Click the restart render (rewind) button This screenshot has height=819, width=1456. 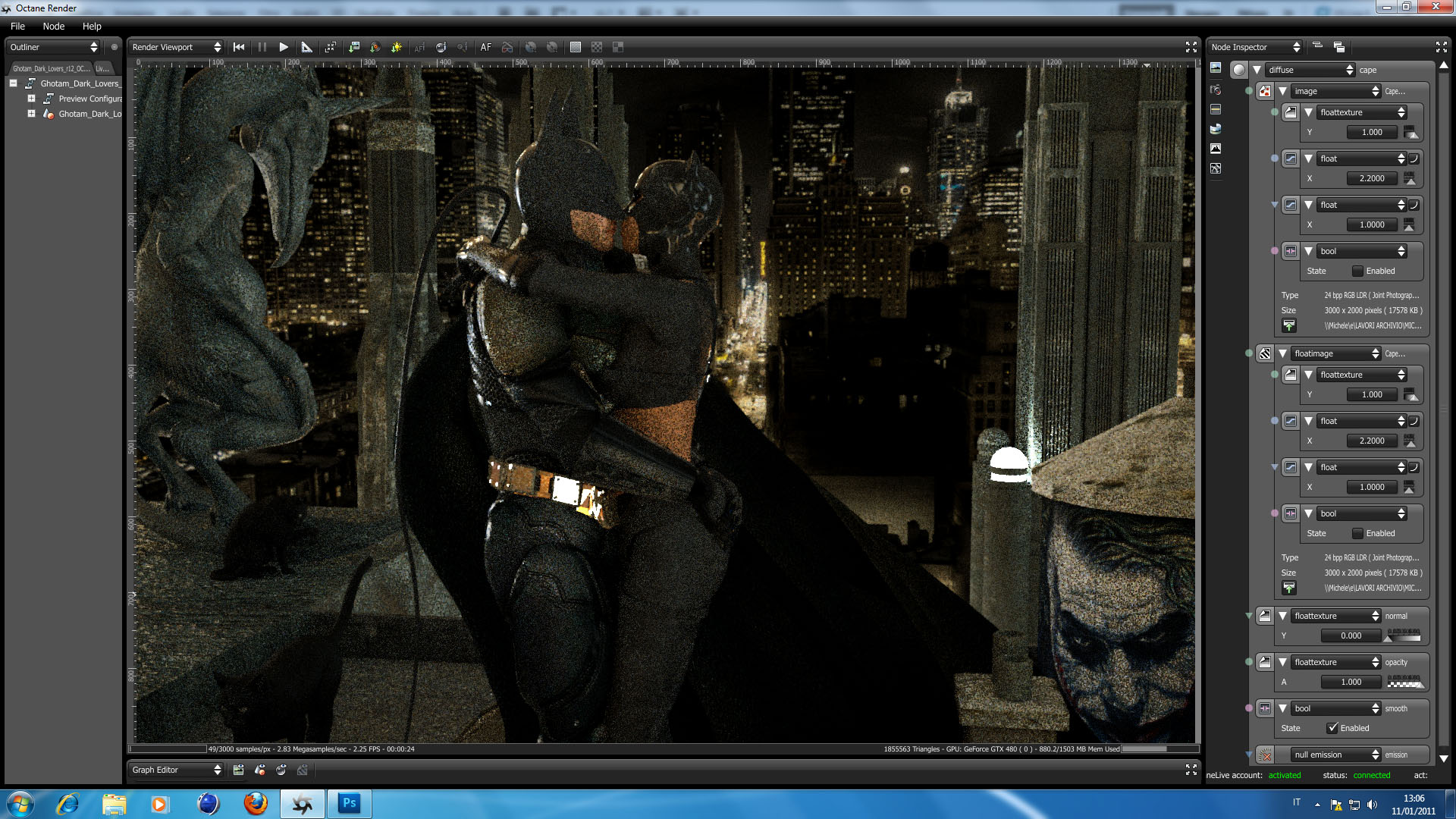239,47
